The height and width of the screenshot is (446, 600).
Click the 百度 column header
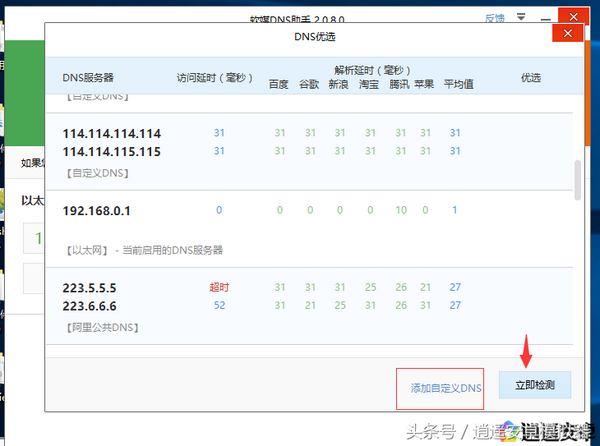pos(279,84)
